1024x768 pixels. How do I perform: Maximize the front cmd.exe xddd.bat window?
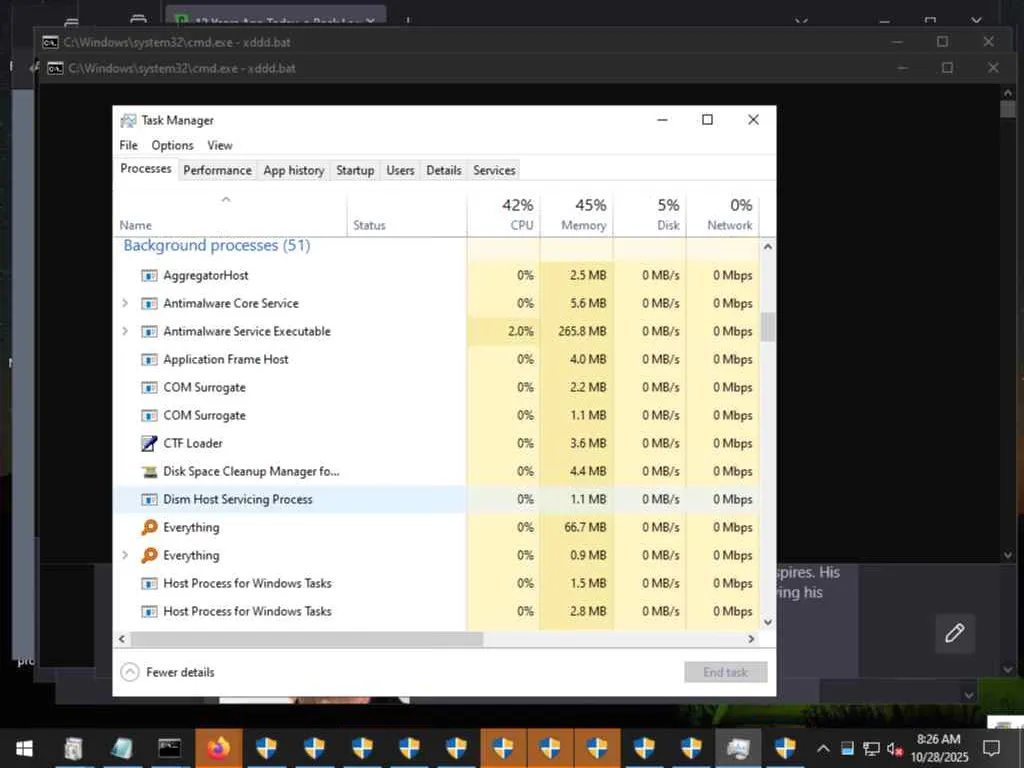947,68
